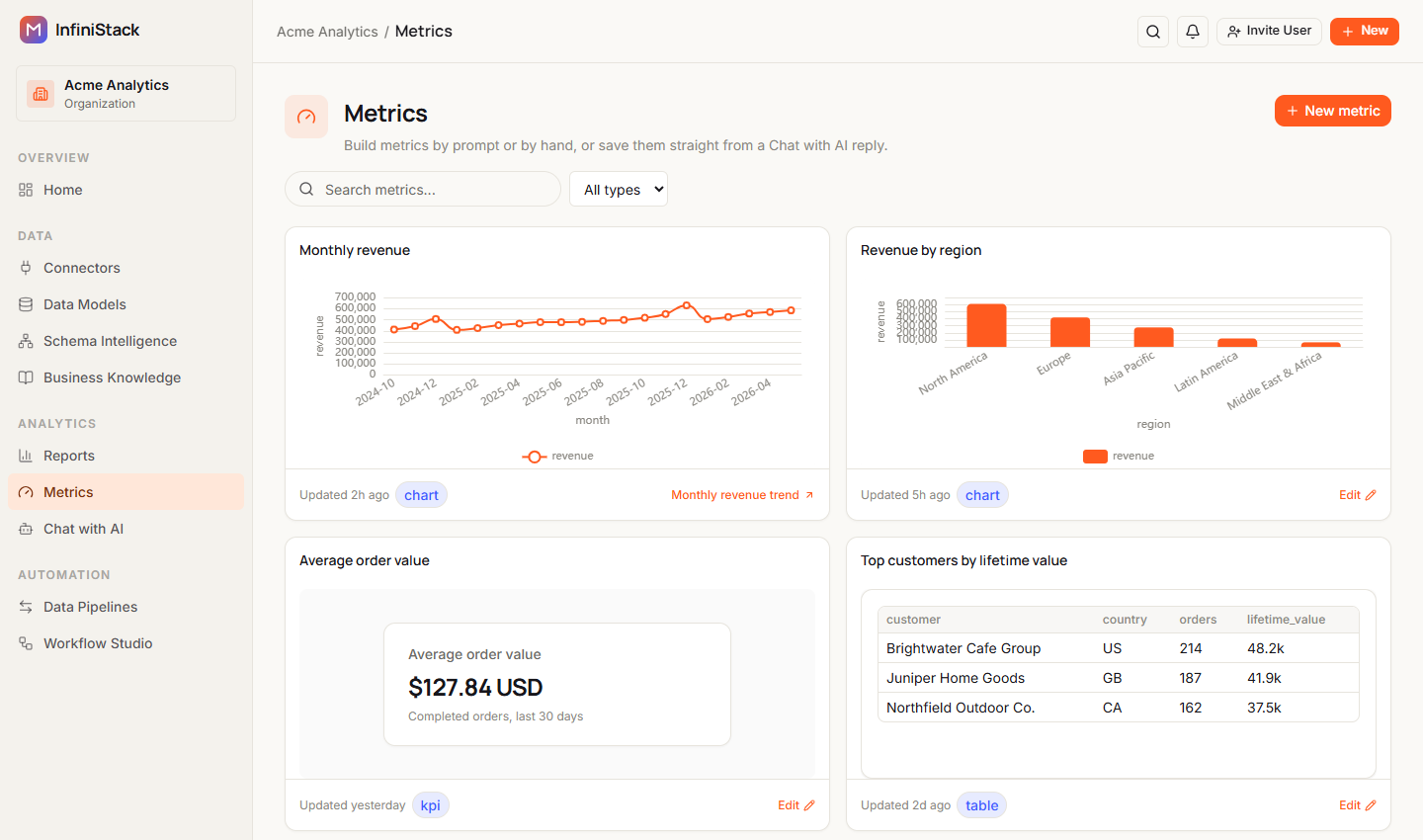Focus the Search metrics input field
1423x840 pixels.
click(x=423, y=189)
